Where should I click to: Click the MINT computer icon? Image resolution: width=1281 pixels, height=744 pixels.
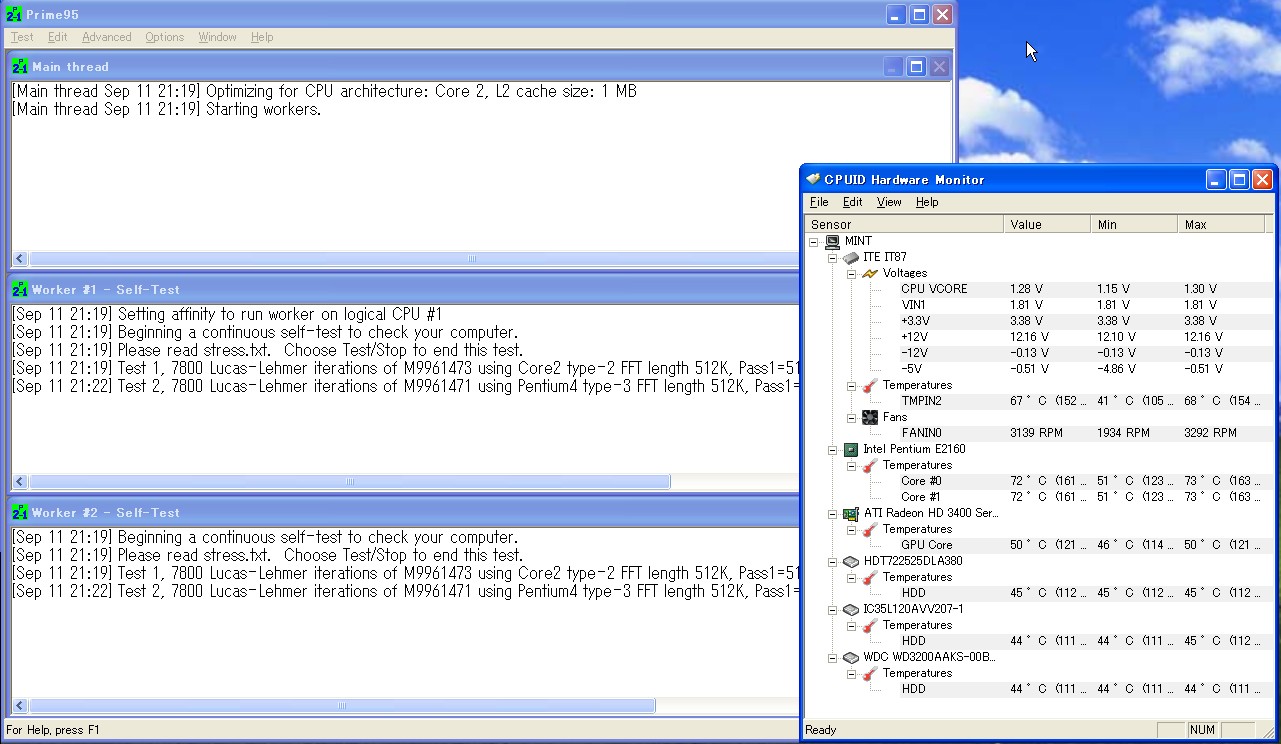tap(832, 241)
